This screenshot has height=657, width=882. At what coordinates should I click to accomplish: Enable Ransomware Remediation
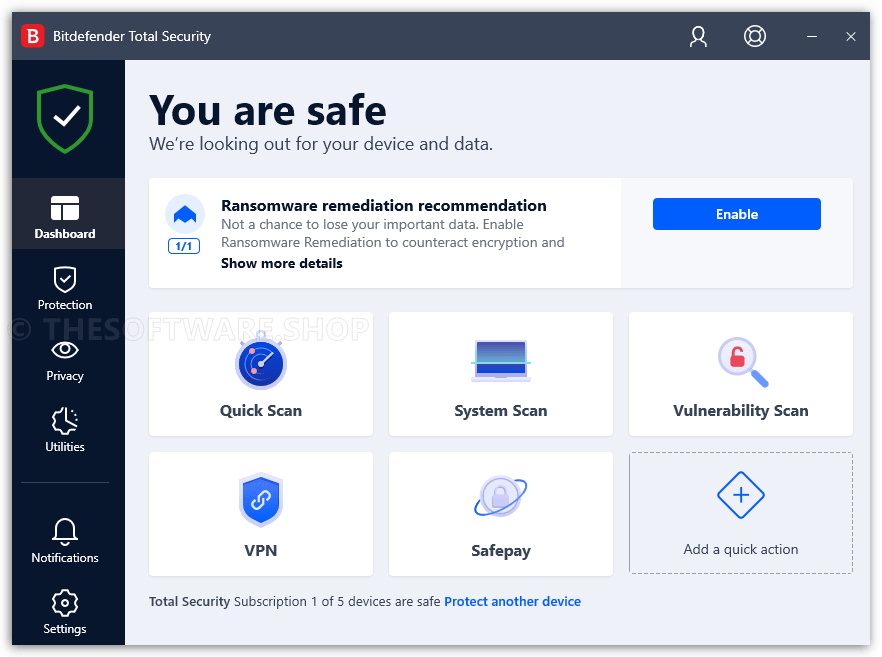[x=736, y=214]
